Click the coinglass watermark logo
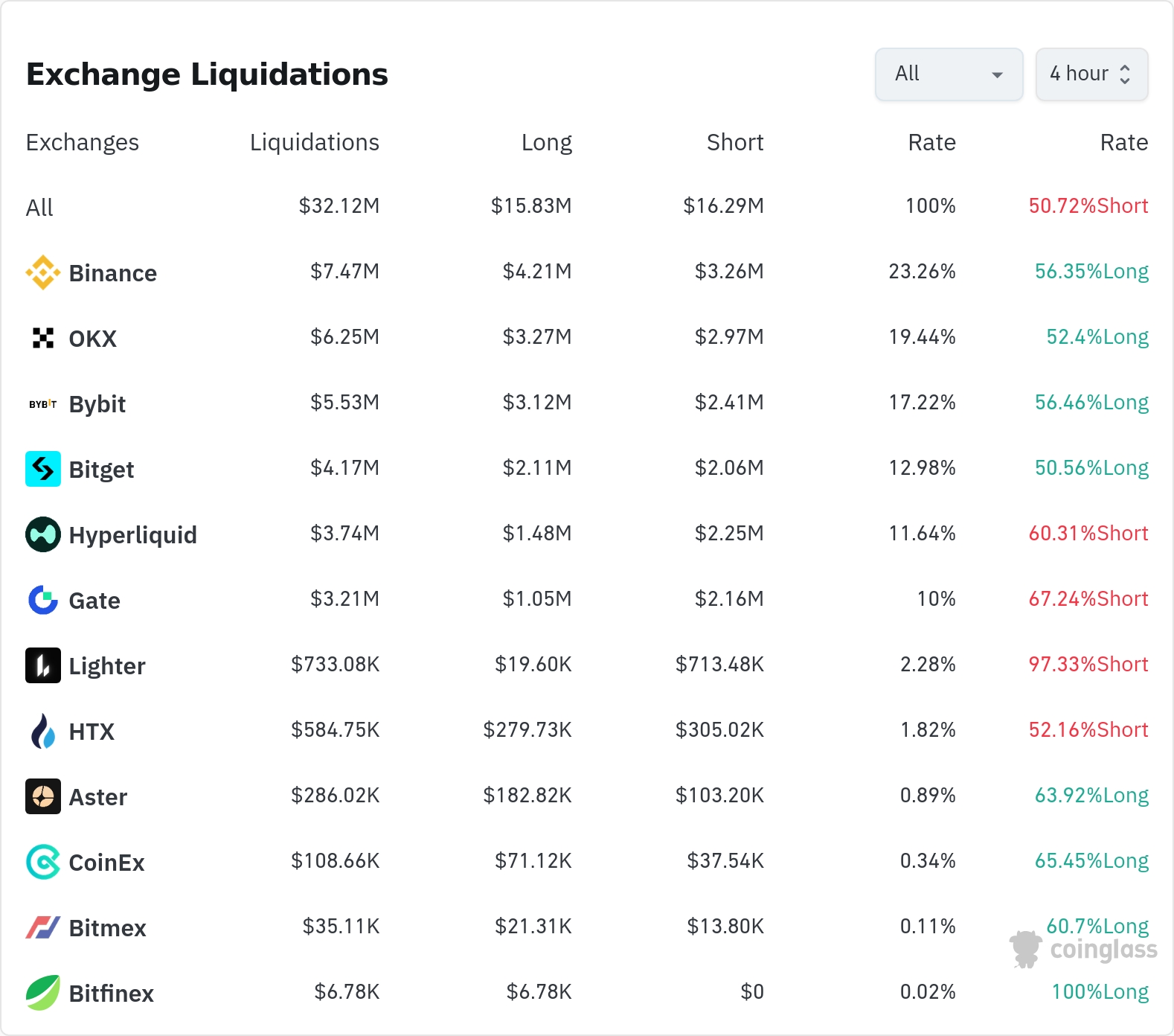Screen dimensions: 1174x1036 pos(1083,949)
